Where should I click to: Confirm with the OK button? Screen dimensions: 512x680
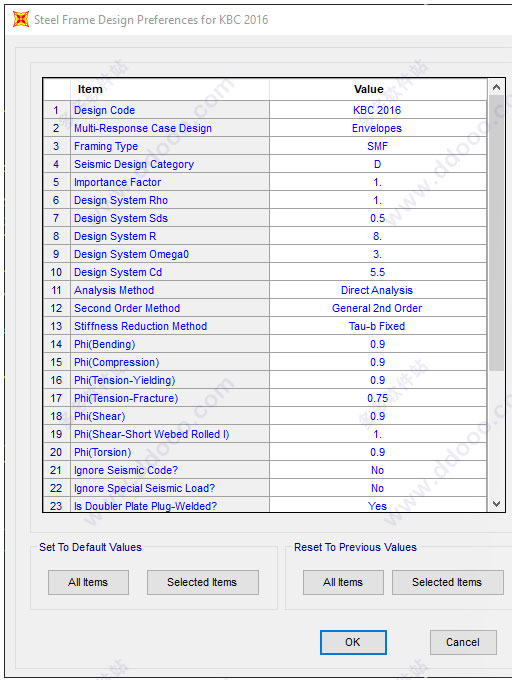tap(353, 642)
